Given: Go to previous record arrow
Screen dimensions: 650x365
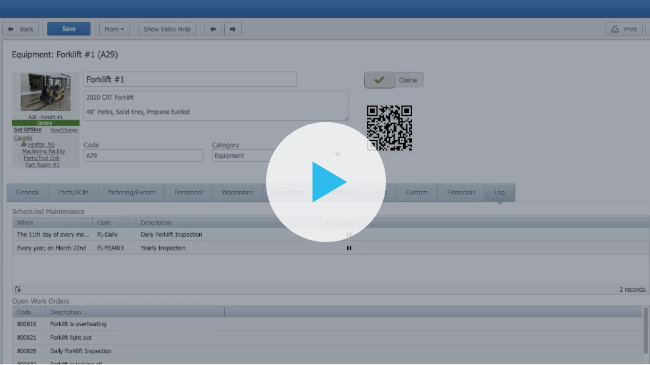Looking at the screenshot, I should [213, 29].
